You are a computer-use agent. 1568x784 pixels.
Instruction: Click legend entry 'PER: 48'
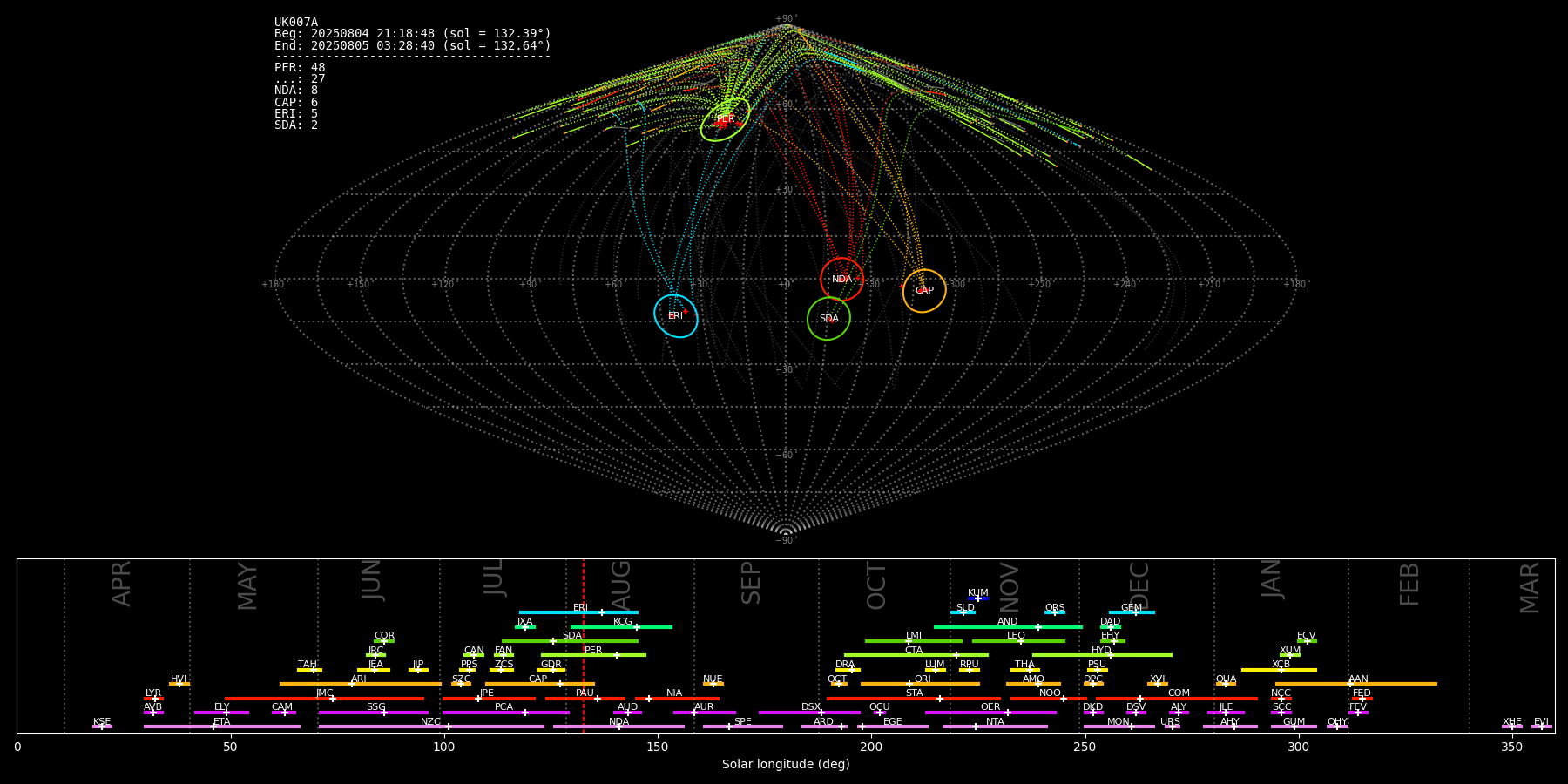click(x=300, y=68)
